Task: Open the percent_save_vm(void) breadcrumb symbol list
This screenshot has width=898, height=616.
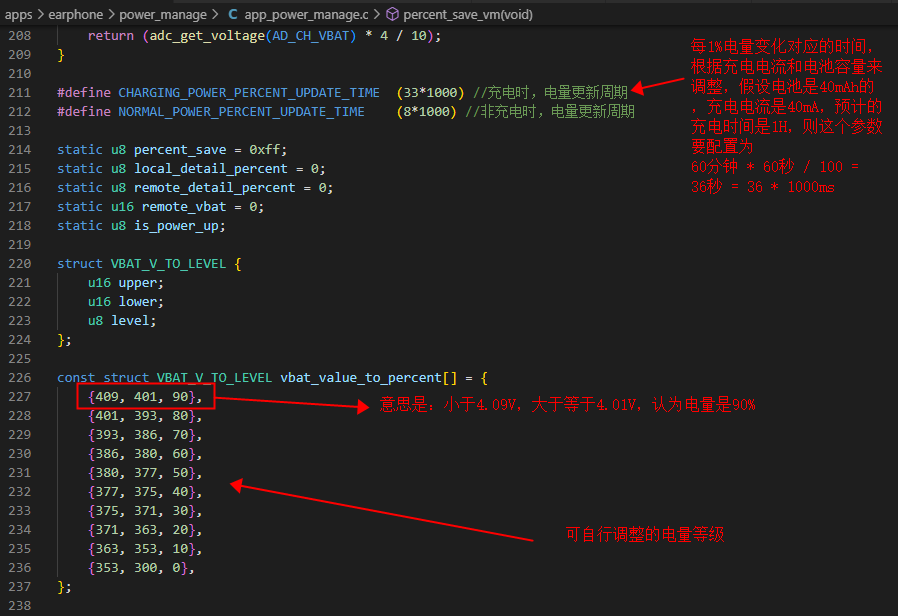Action: click(x=468, y=14)
